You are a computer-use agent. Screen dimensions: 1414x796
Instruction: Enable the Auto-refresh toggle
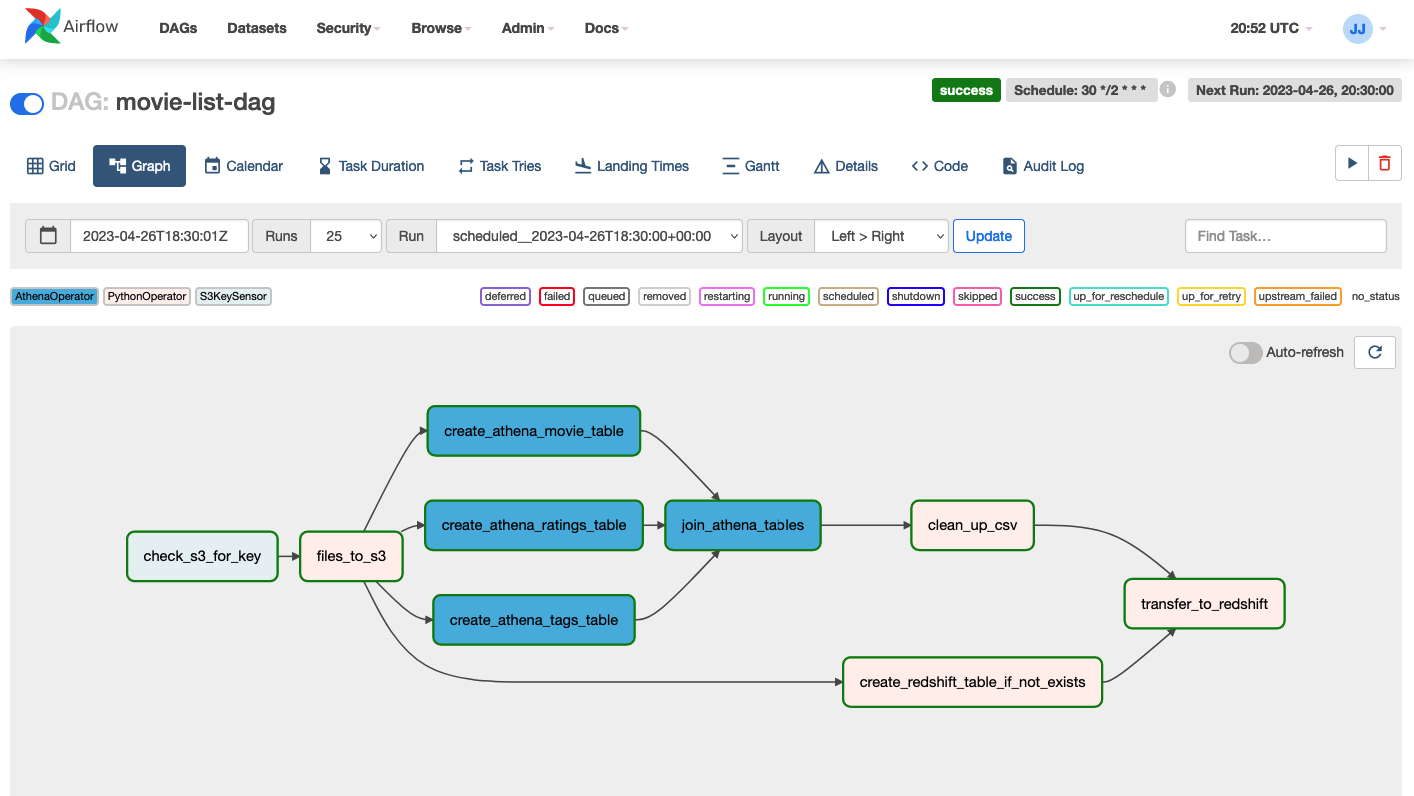1245,352
